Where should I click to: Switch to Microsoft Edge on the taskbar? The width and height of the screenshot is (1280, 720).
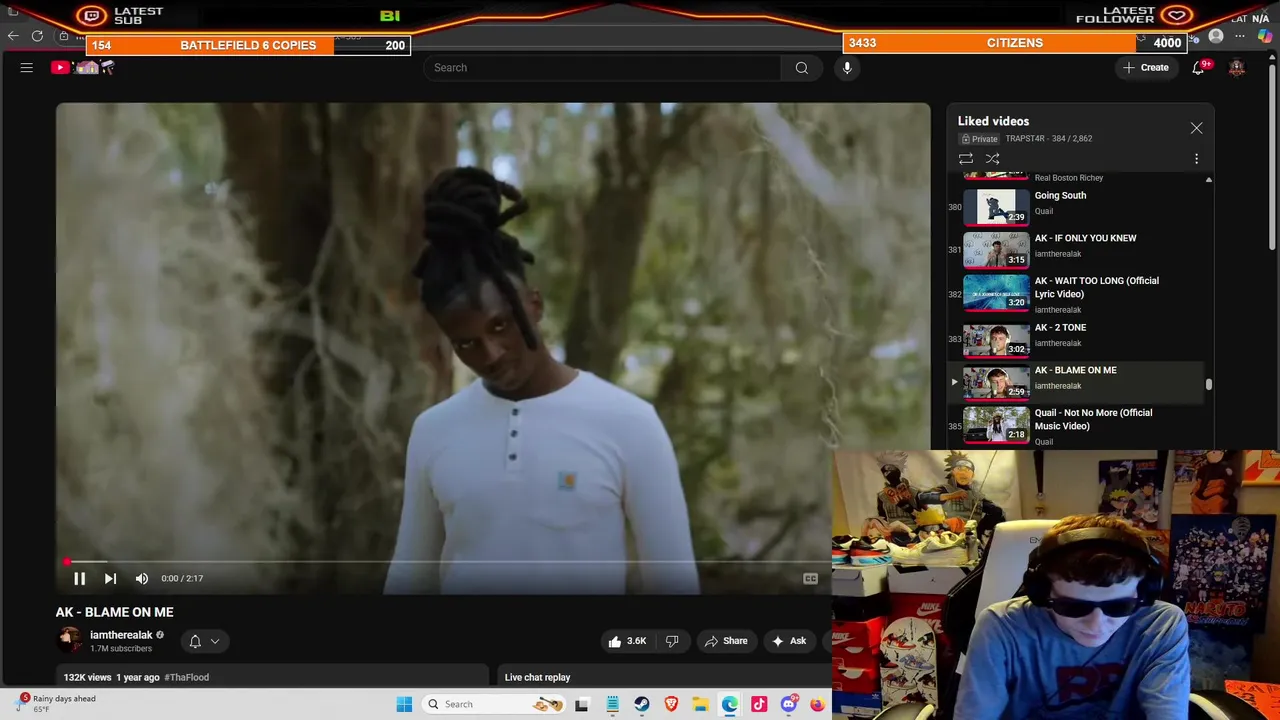(730, 704)
